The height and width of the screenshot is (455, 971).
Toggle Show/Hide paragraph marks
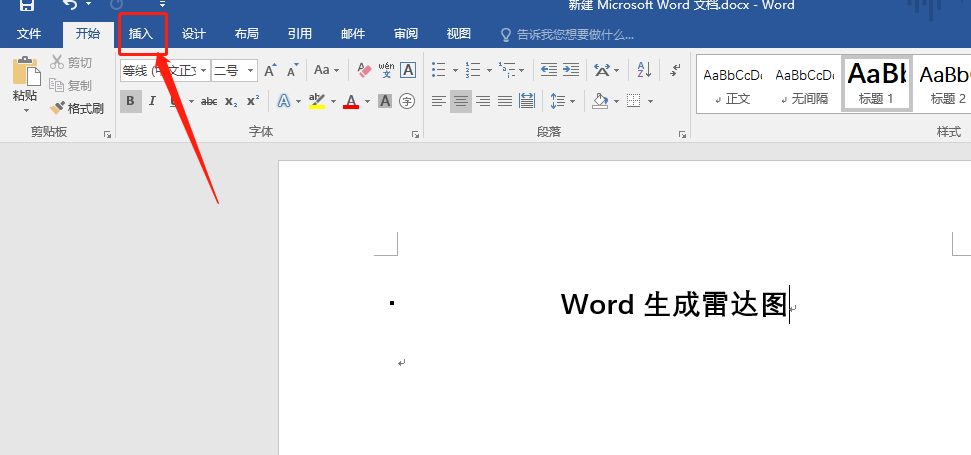676,70
